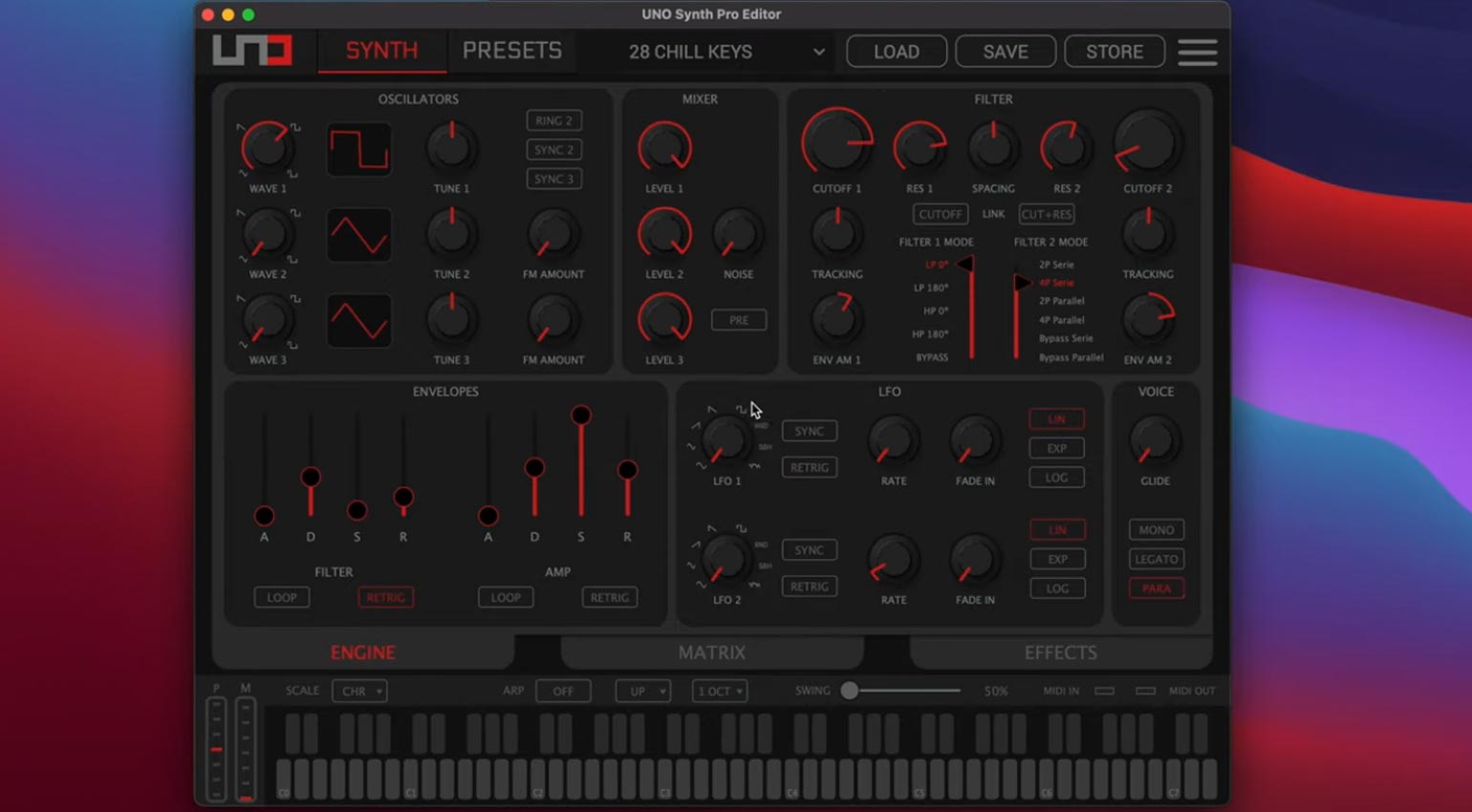
Task: Open the 1 OCT arpeggiator range dropdown
Action: coord(719,691)
